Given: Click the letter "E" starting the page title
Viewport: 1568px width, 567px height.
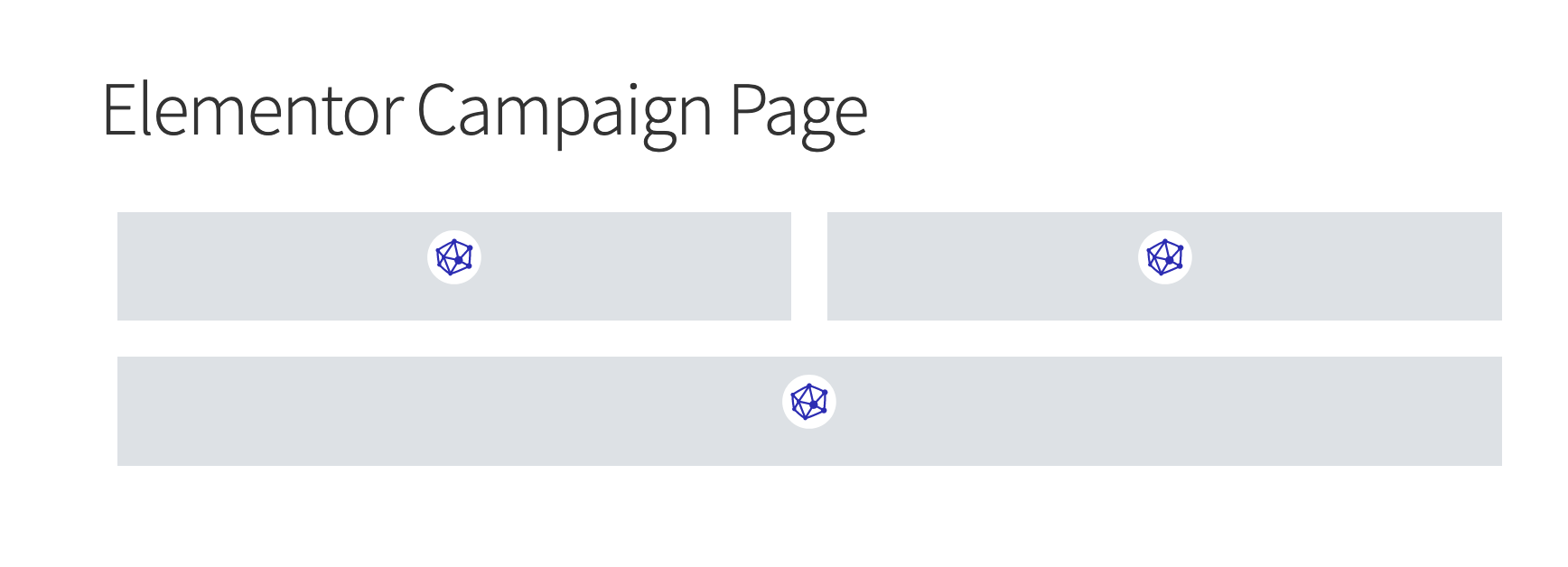Looking at the screenshot, I should coord(119,111).
